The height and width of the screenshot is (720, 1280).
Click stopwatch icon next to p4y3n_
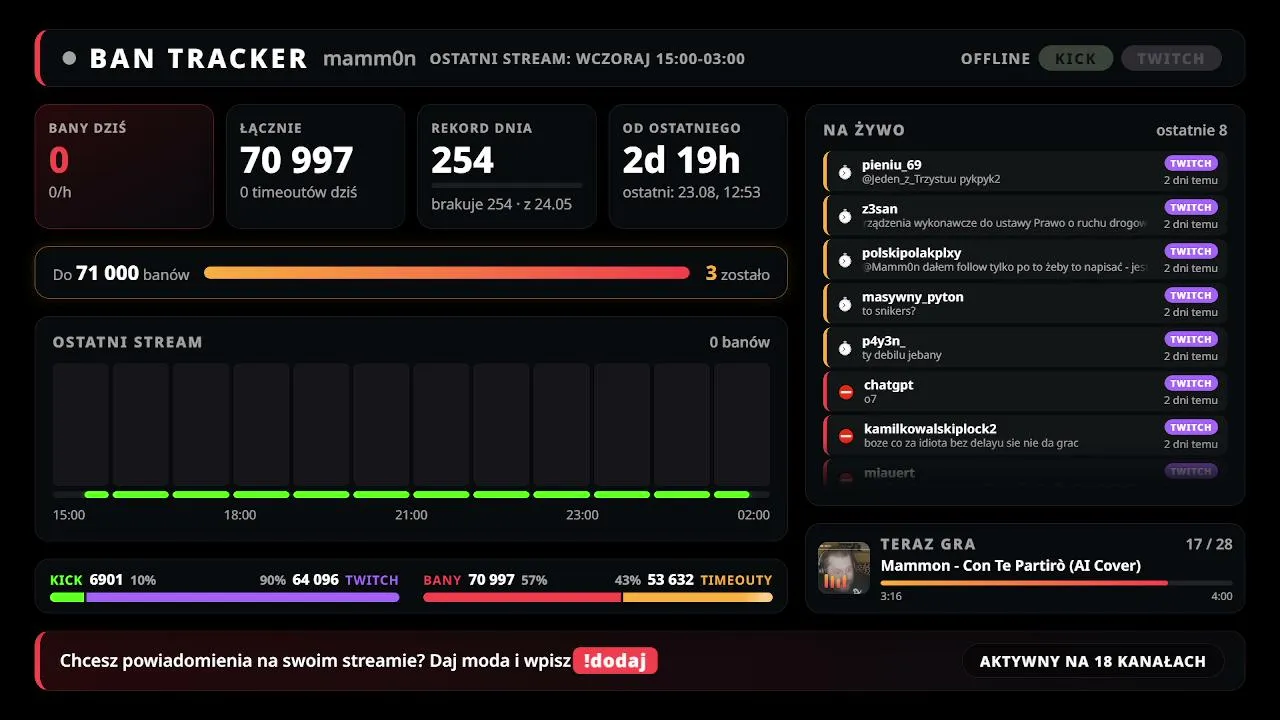pos(845,348)
